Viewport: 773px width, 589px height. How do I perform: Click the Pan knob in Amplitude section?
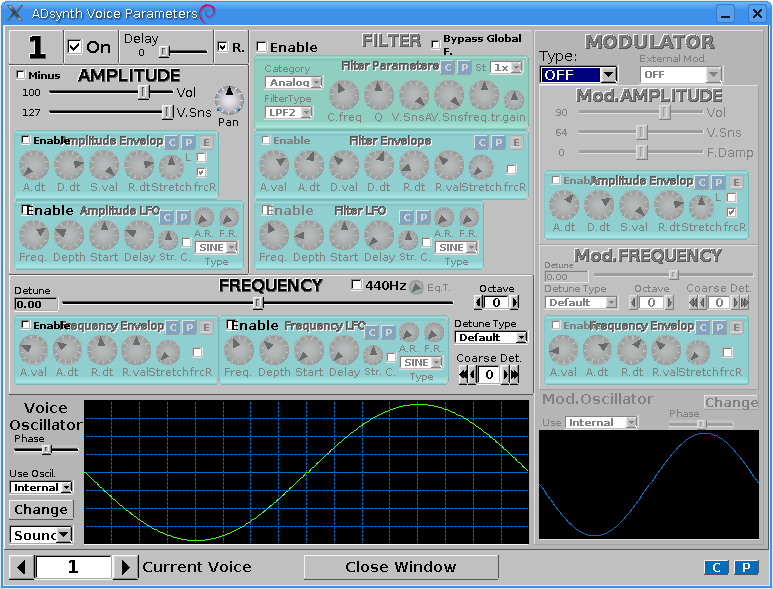coord(229,100)
